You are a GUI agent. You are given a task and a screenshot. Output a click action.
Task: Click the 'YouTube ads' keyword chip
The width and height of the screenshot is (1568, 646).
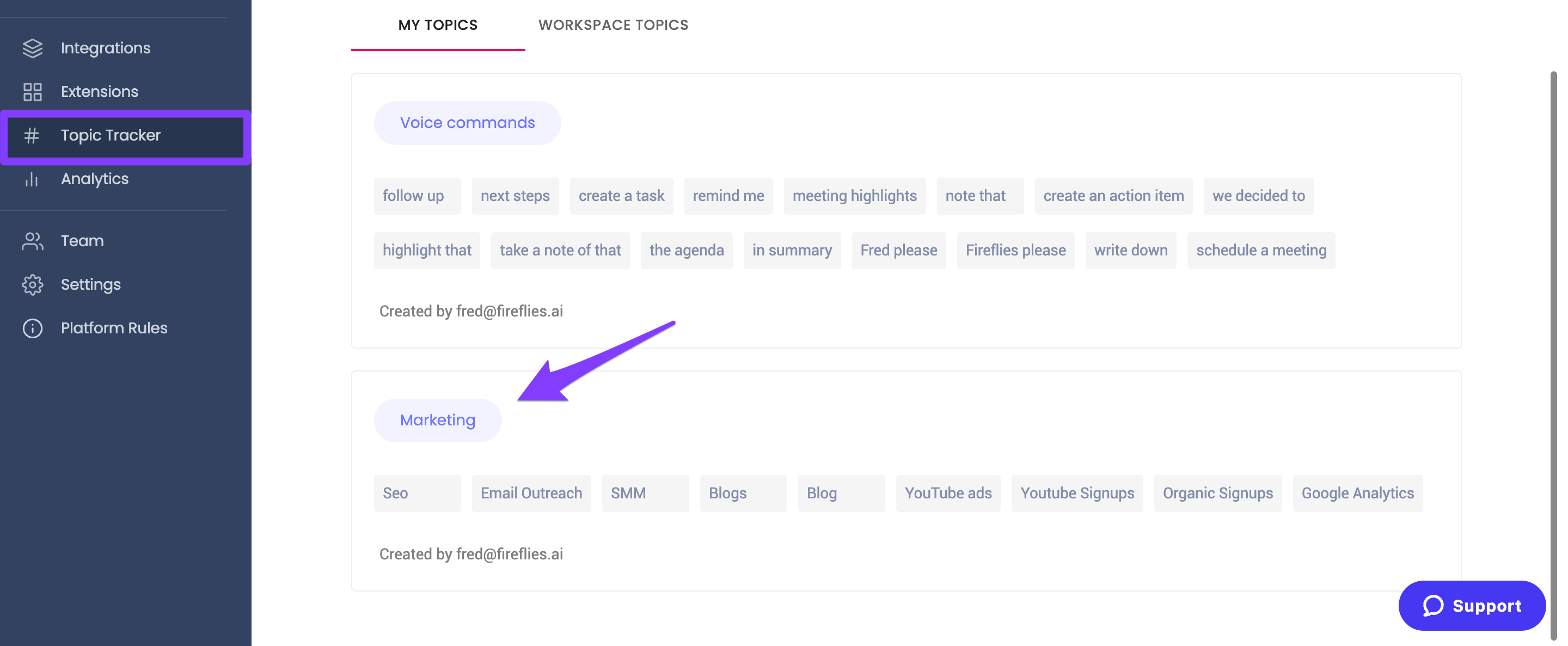pyautogui.click(x=948, y=493)
